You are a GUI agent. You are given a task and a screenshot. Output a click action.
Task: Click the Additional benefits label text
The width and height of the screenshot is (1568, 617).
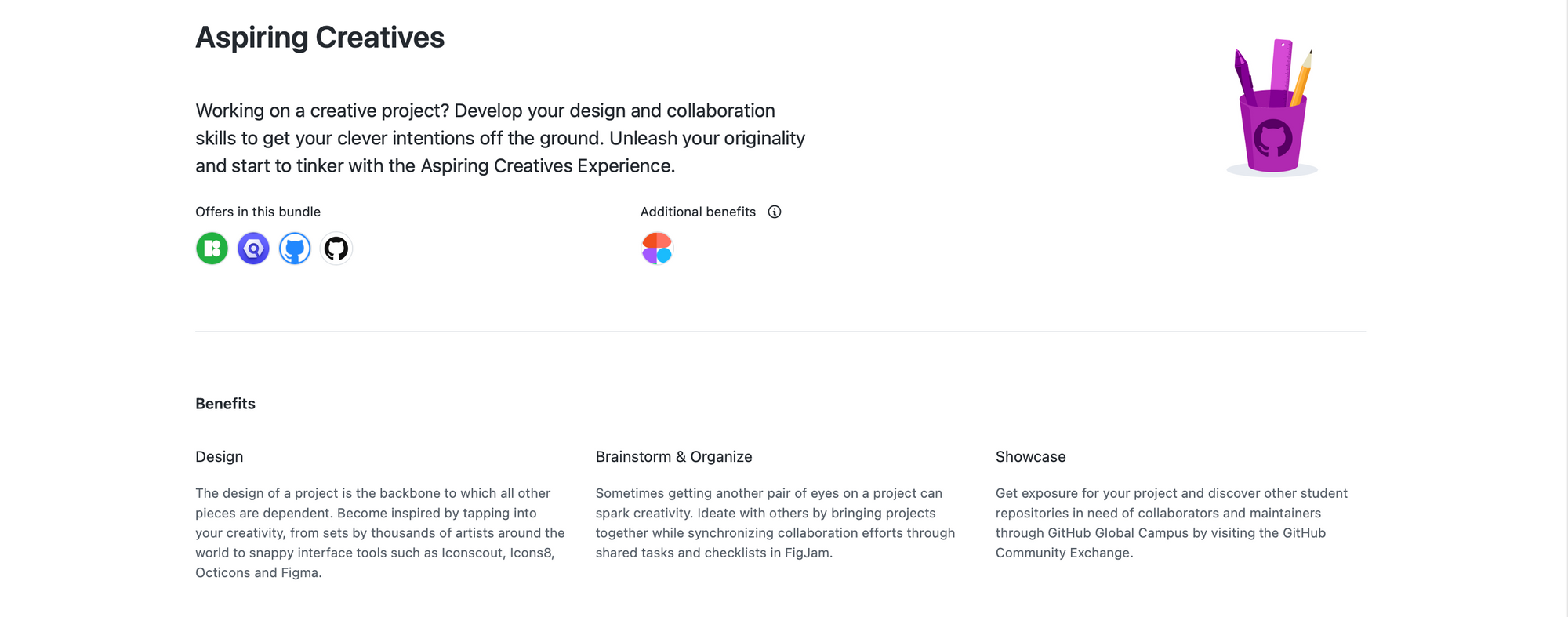pyautogui.click(x=698, y=212)
